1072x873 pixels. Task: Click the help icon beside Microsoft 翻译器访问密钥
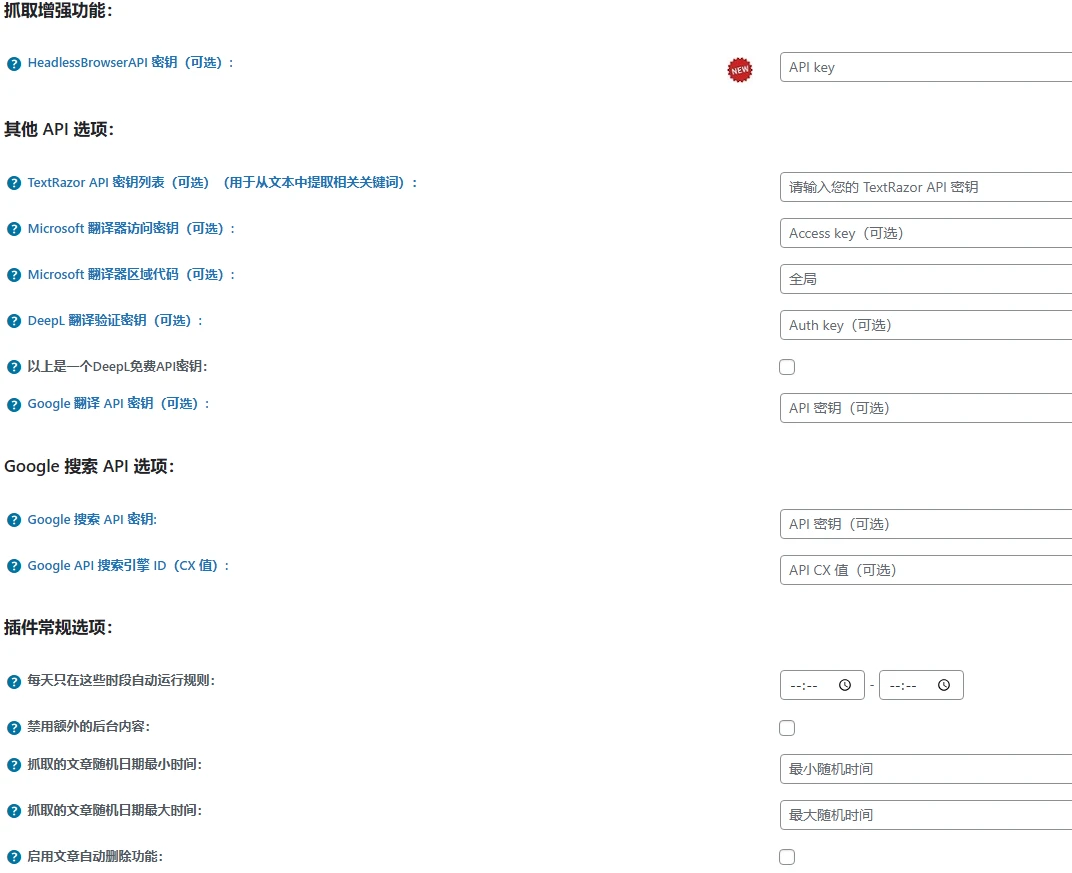[x=13, y=229]
